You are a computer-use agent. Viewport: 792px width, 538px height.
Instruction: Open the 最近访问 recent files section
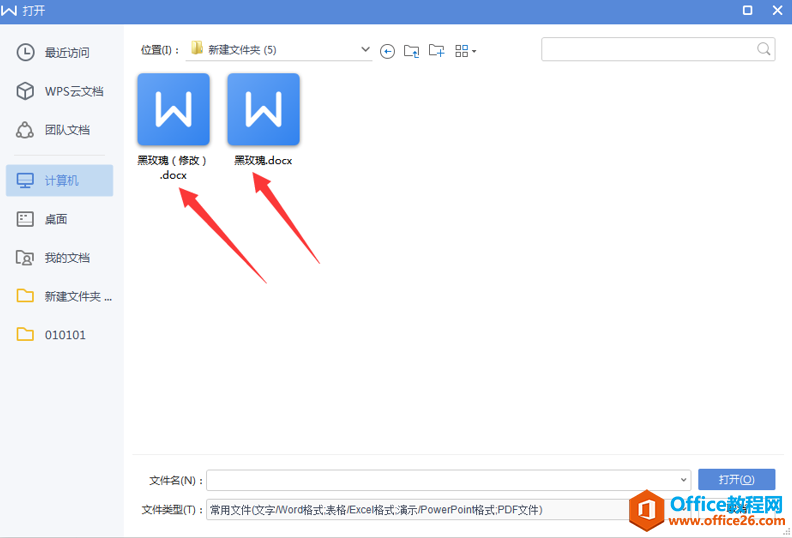coord(60,53)
